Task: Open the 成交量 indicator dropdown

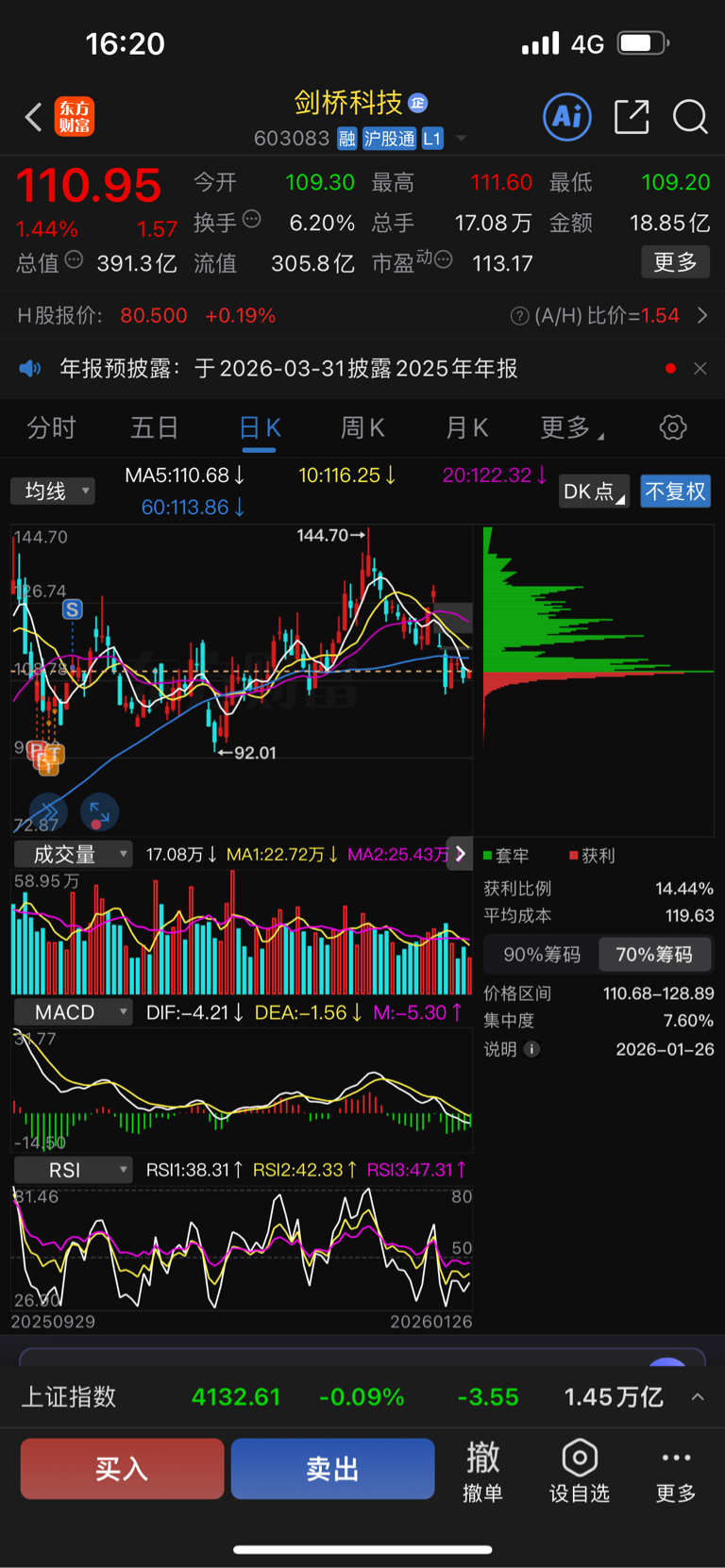Action: pos(73,854)
